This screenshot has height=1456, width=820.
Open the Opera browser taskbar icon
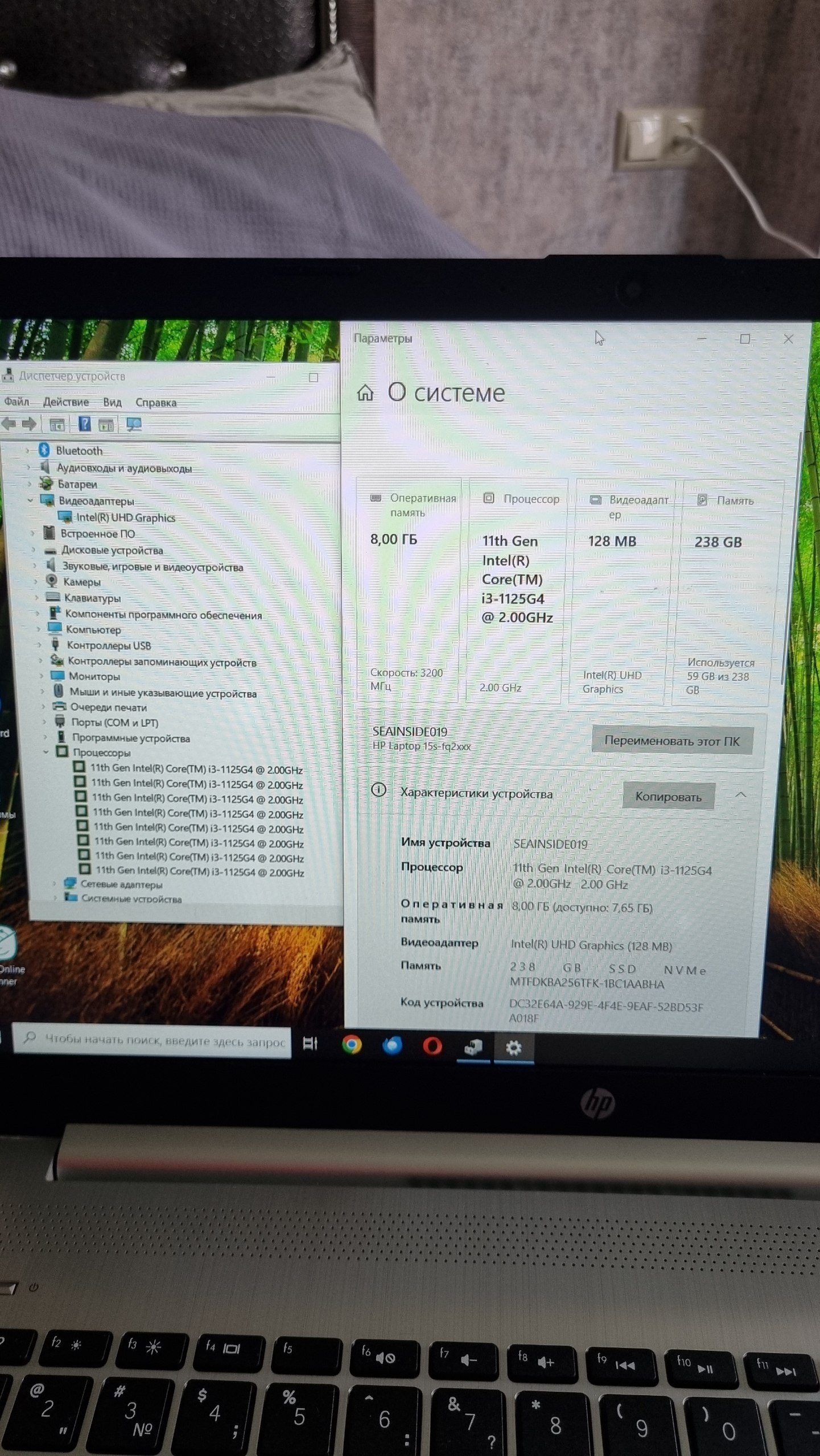432,1045
